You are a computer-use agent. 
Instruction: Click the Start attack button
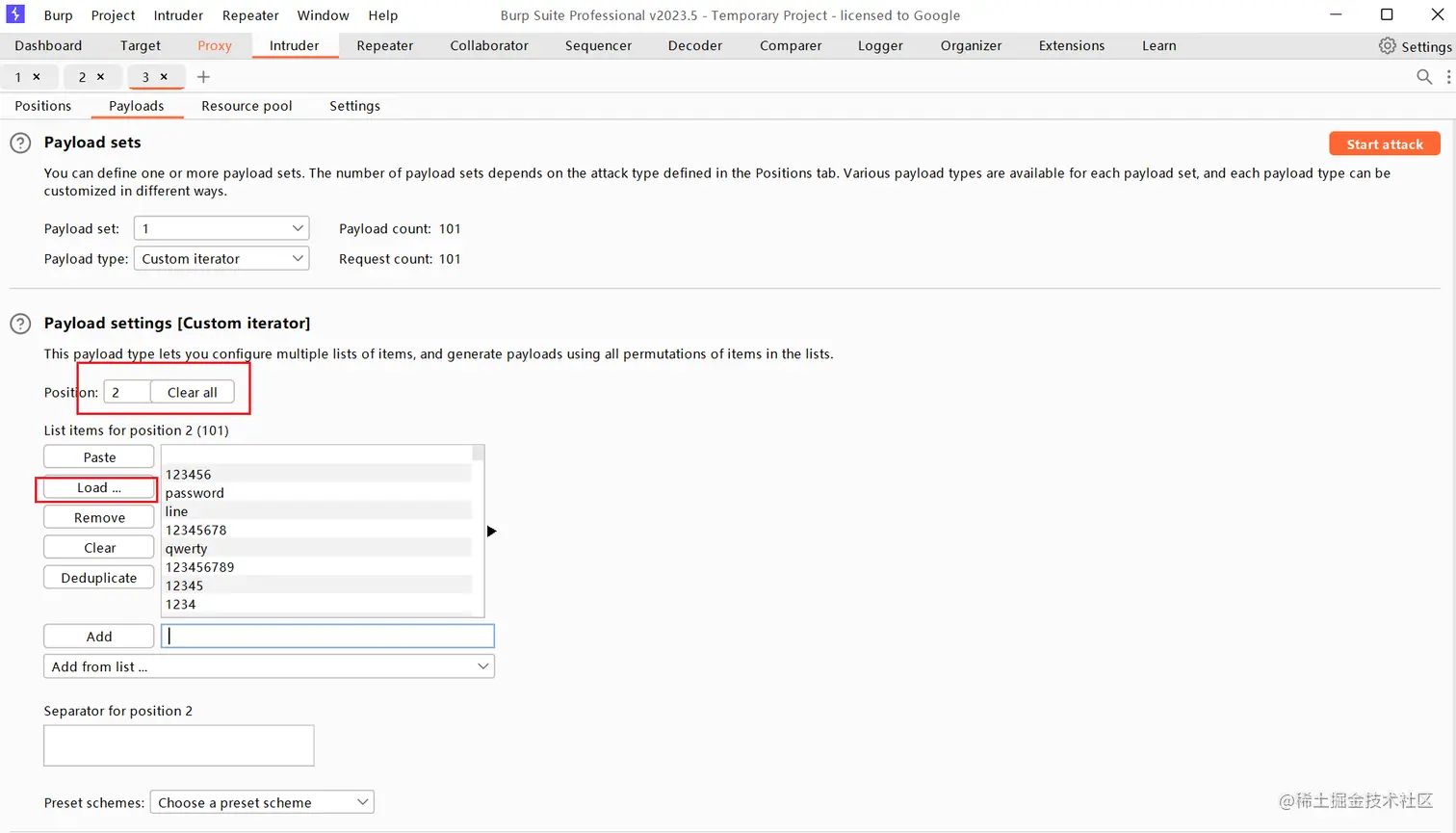[x=1384, y=143]
